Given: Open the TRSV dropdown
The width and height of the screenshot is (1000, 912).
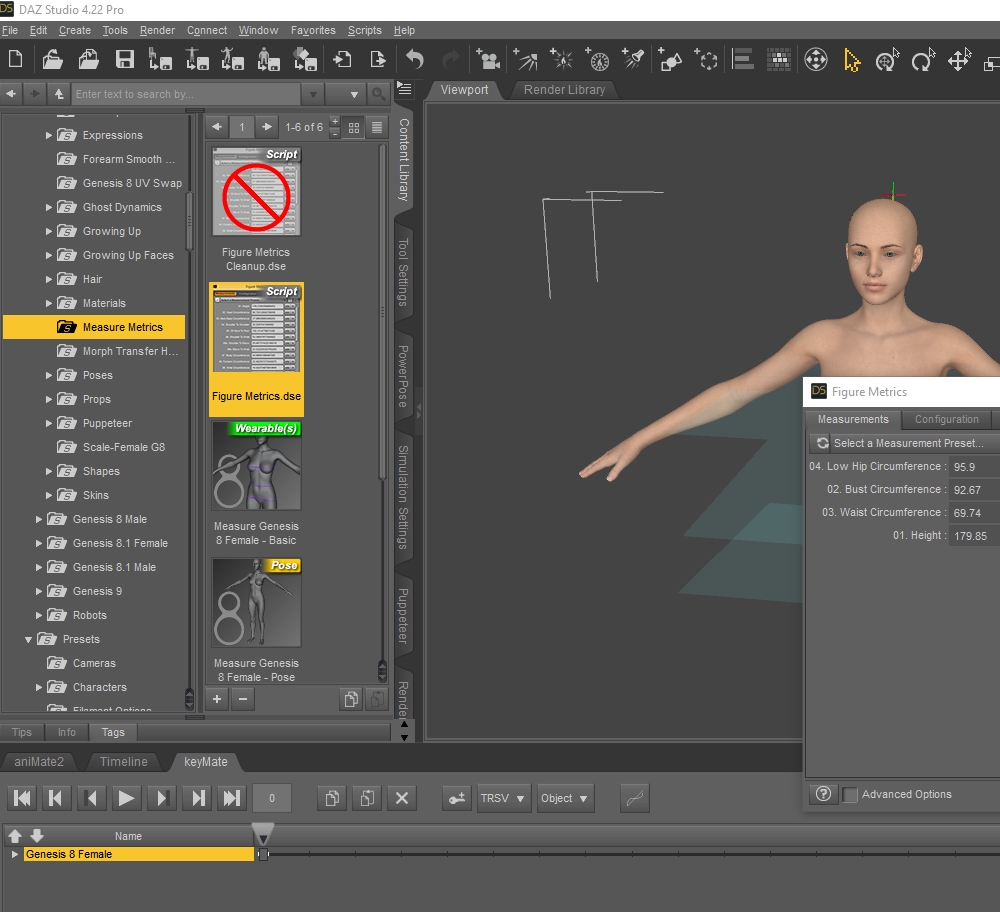Looking at the screenshot, I should pos(503,798).
